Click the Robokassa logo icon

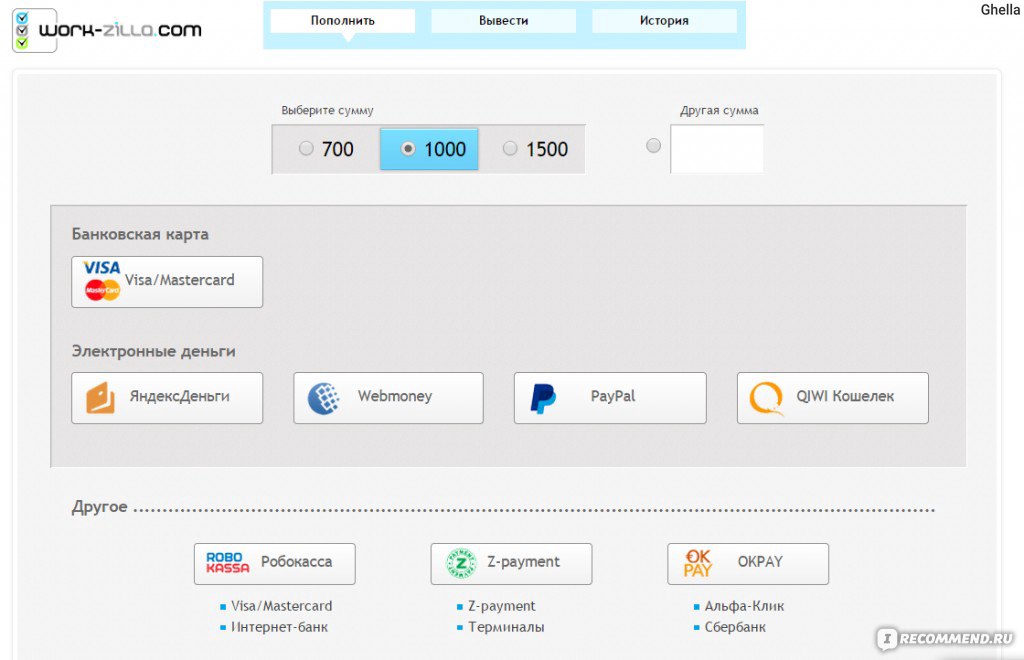[227, 563]
